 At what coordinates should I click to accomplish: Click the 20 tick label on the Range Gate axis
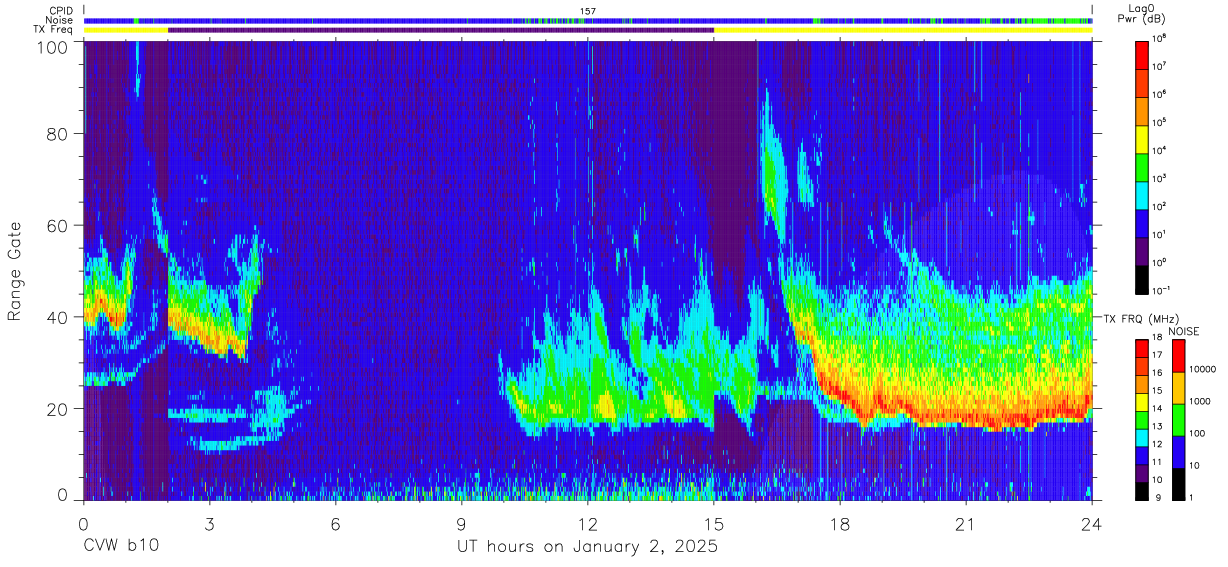pos(56,408)
